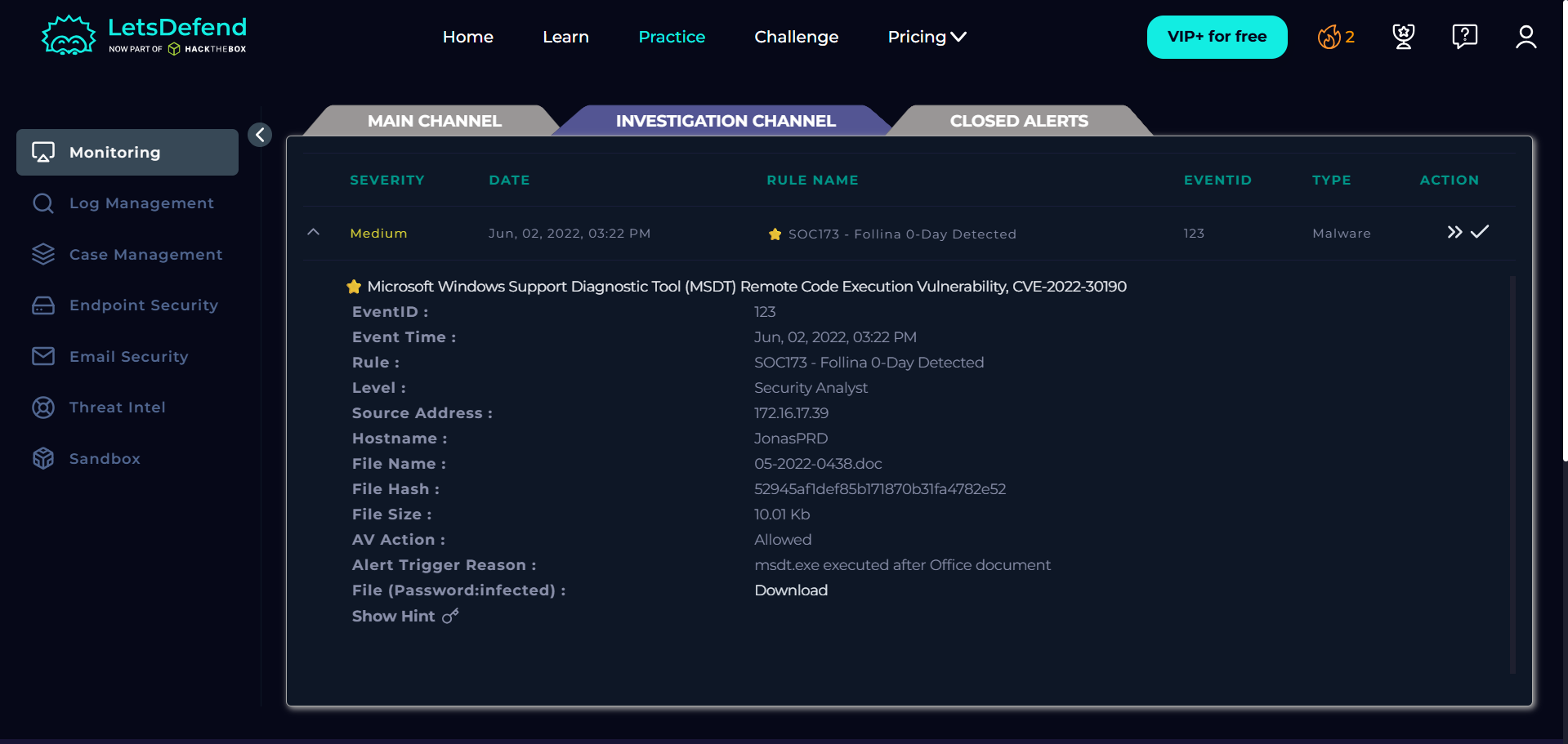Show the alert hint
1568x744 pixels.
coord(394,617)
